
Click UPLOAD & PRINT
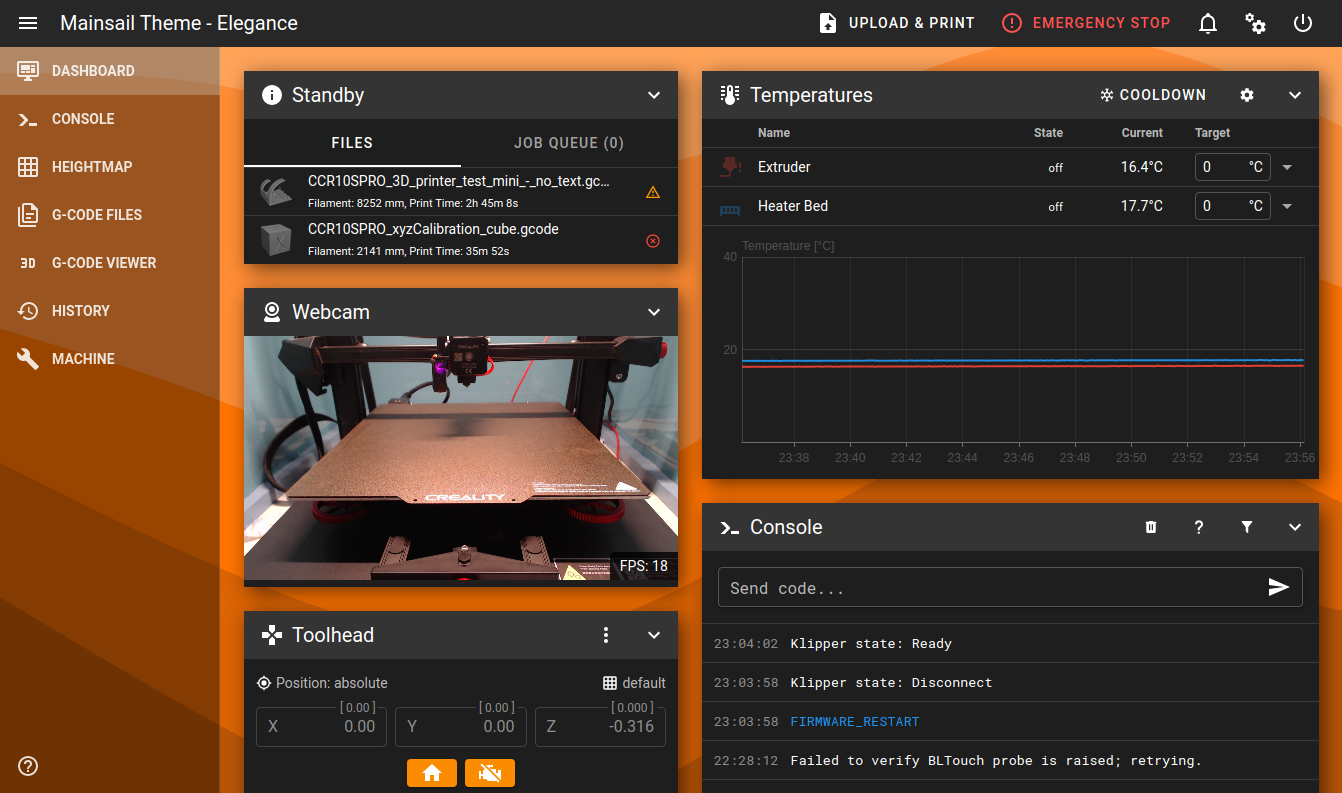pyautogui.click(x=895, y=22)
